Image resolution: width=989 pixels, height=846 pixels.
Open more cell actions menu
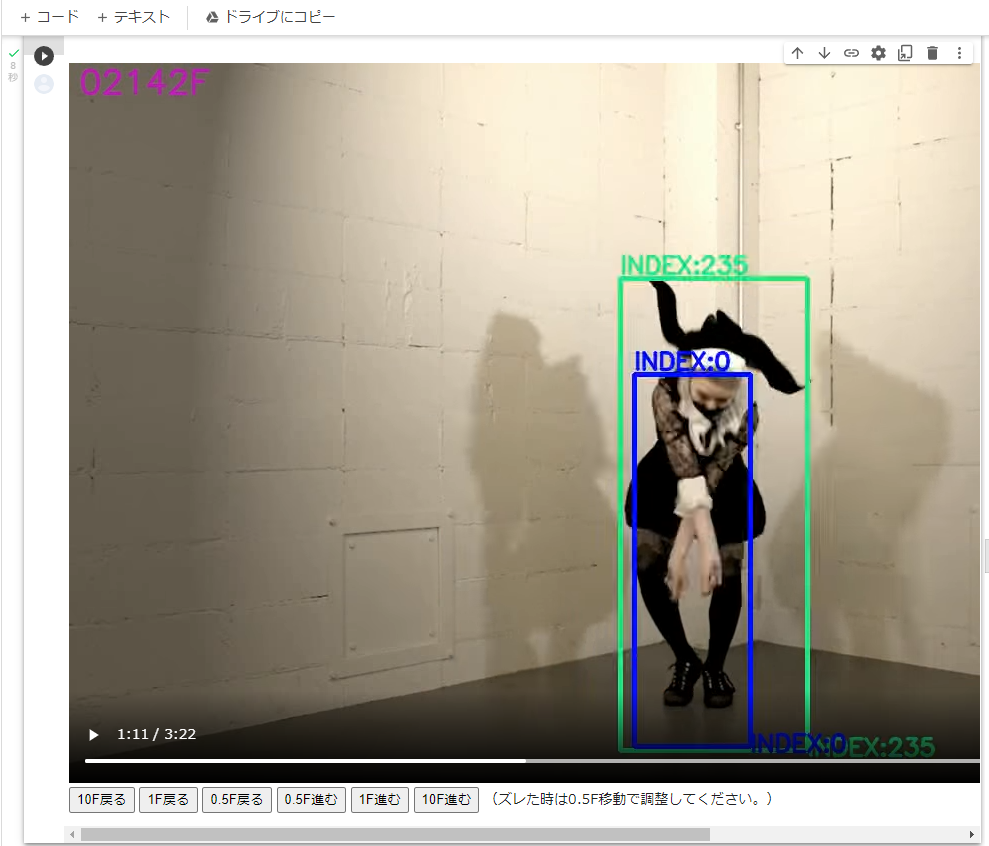[959, 53]
